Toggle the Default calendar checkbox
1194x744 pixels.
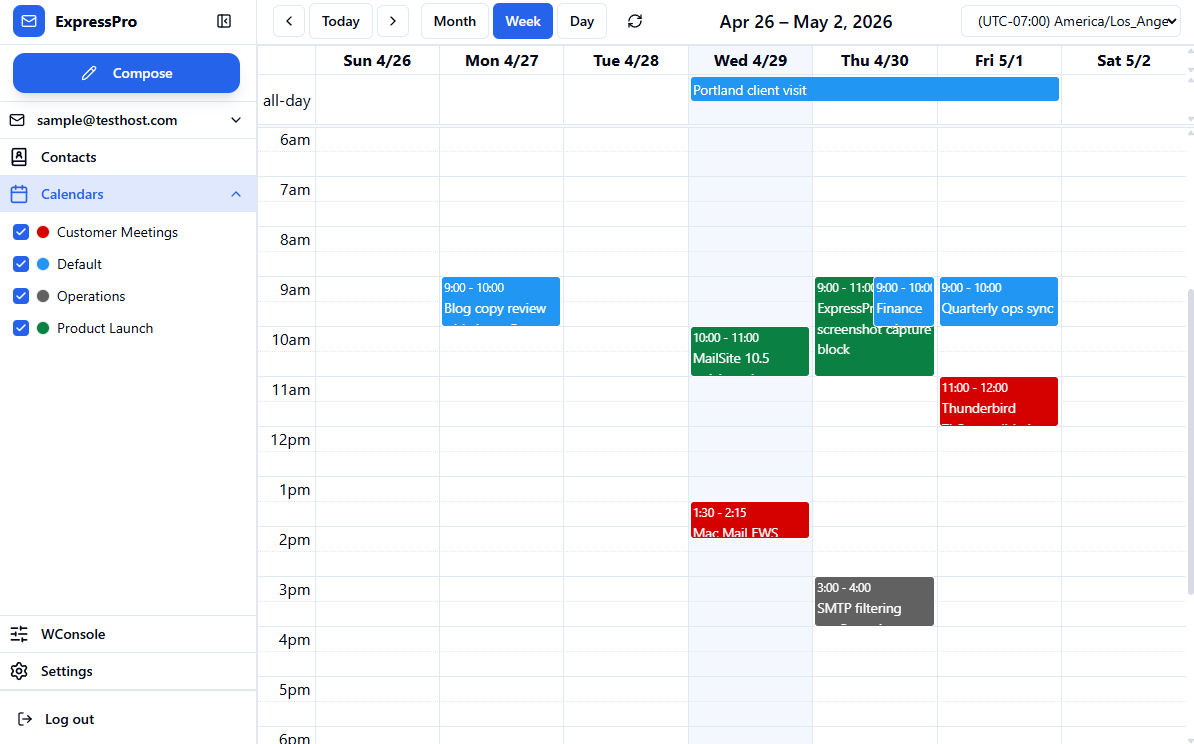tap(21, 264)
